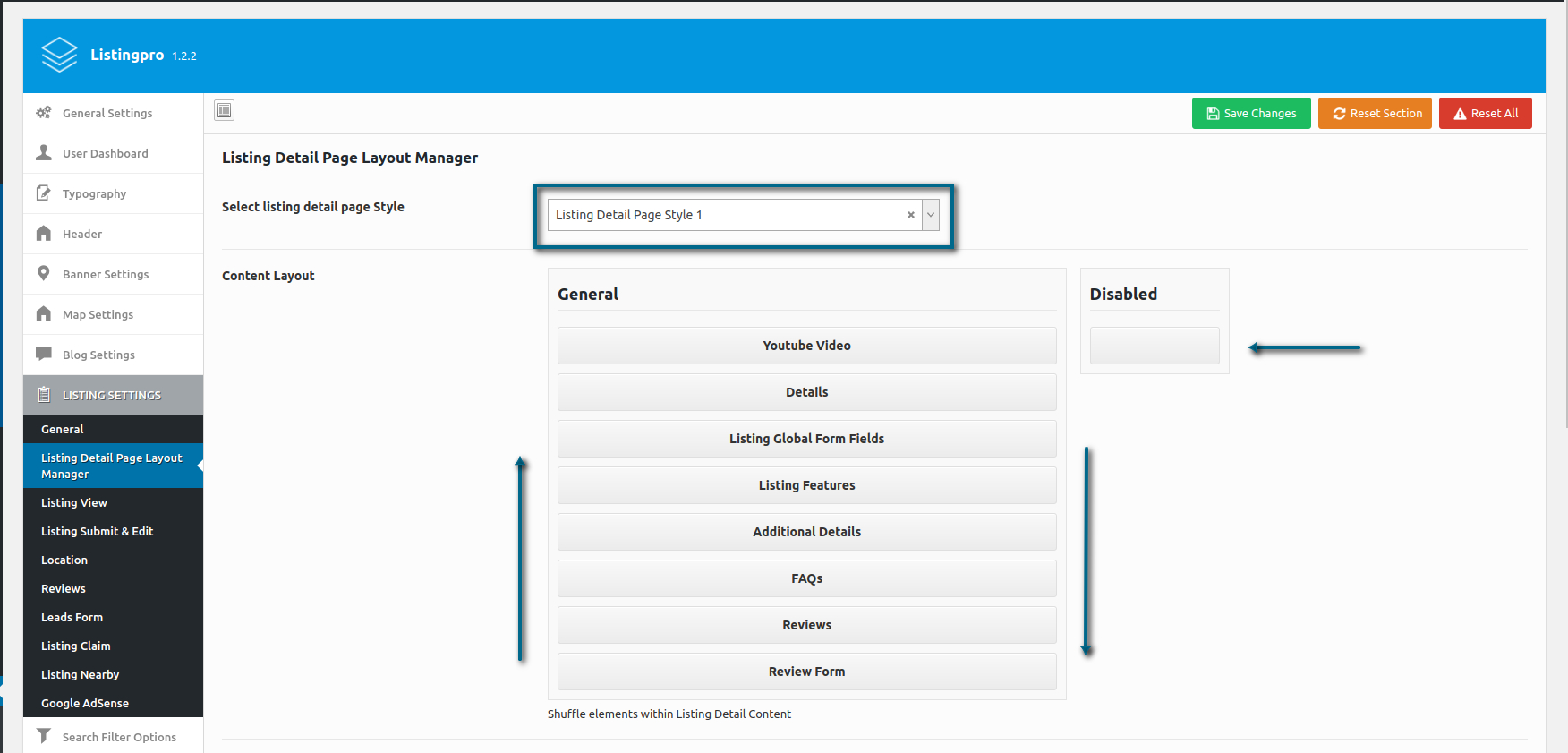Click the Listingpro title text
The width and height of the screenshot is (1568, 753).
[127, 55]
